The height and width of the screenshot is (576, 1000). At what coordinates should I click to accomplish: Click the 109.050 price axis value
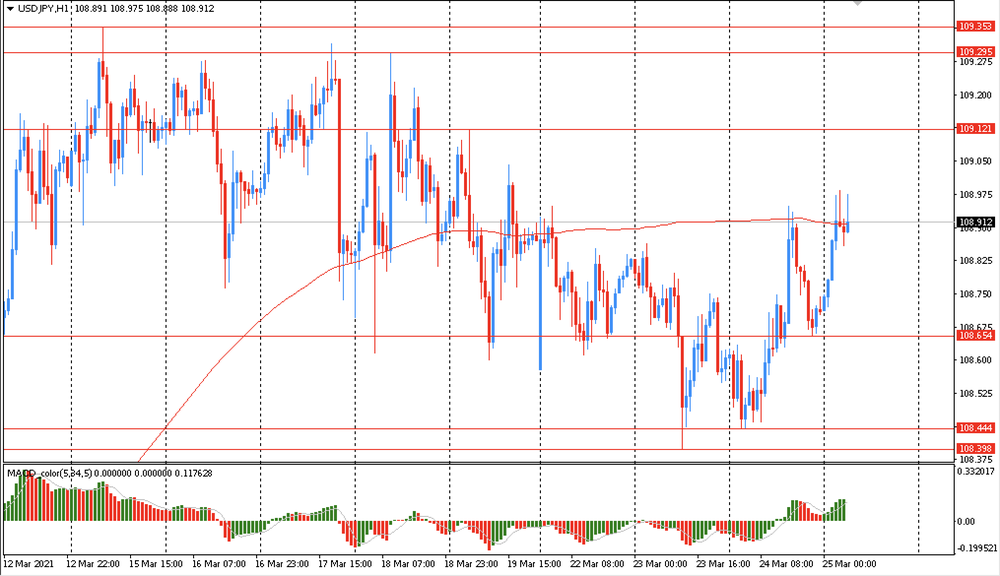point(976,161)
